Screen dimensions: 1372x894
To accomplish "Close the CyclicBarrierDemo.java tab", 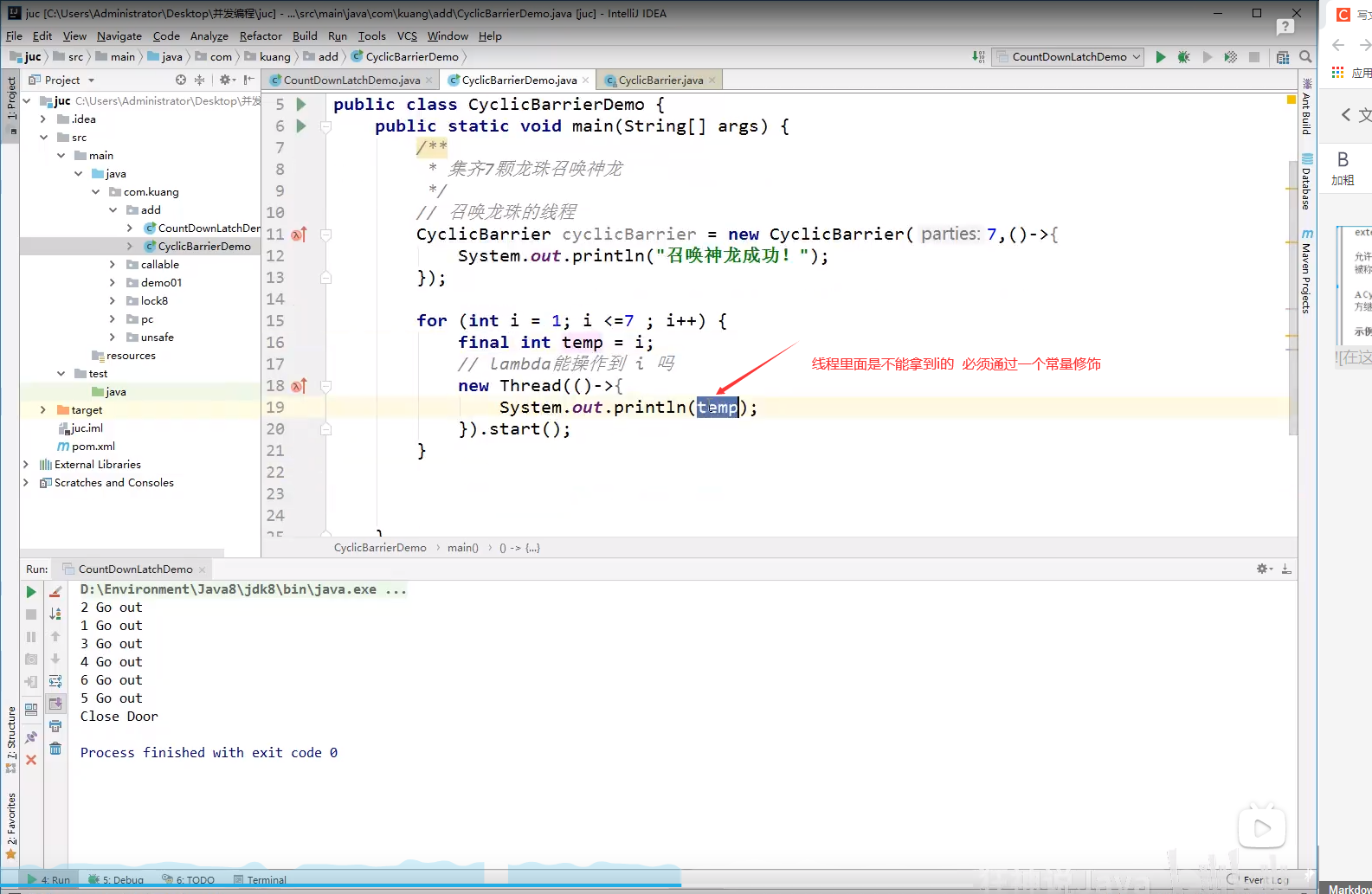I will tap(586, 80).
